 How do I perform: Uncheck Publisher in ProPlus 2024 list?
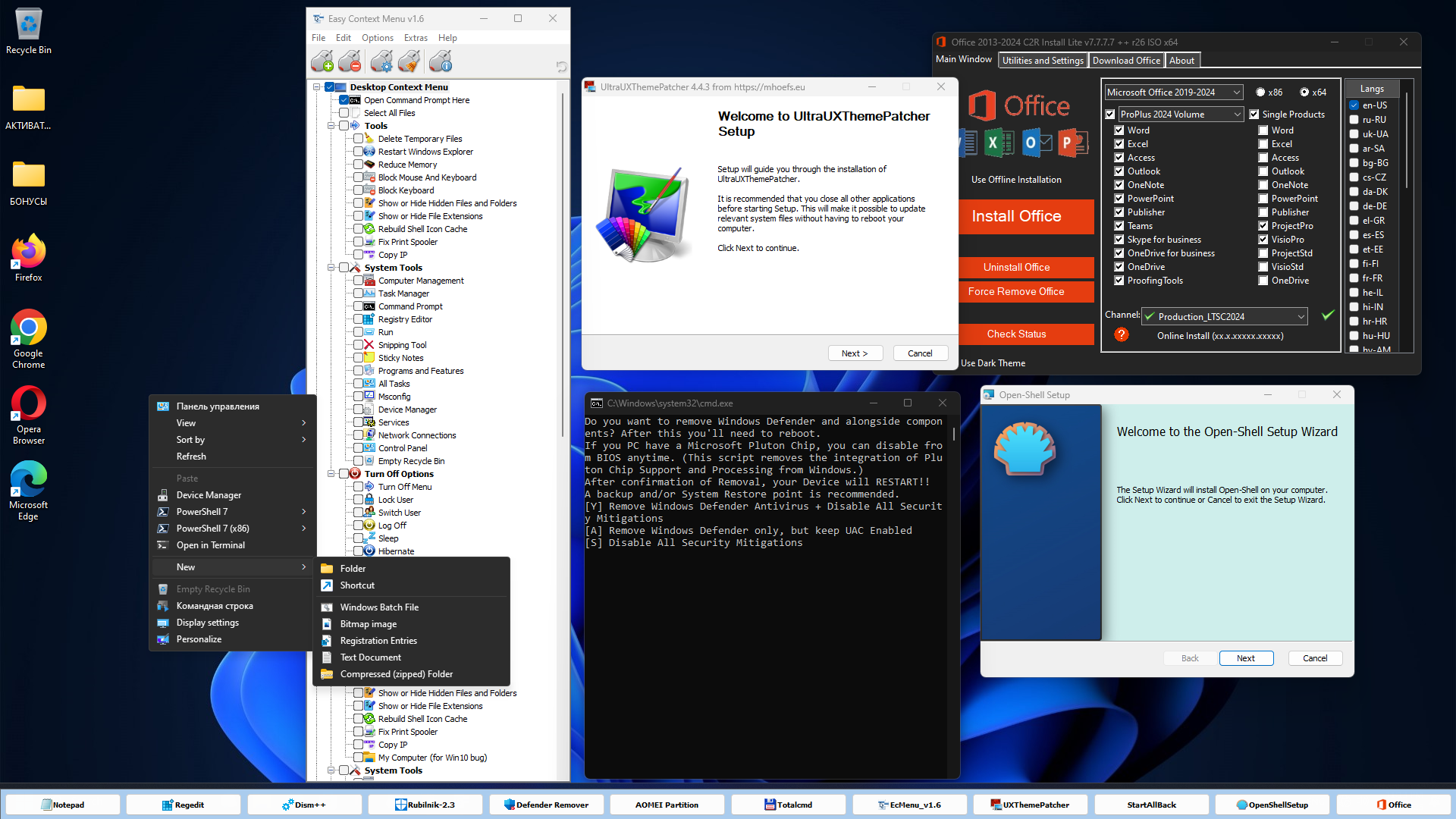tap(1119, 212)
